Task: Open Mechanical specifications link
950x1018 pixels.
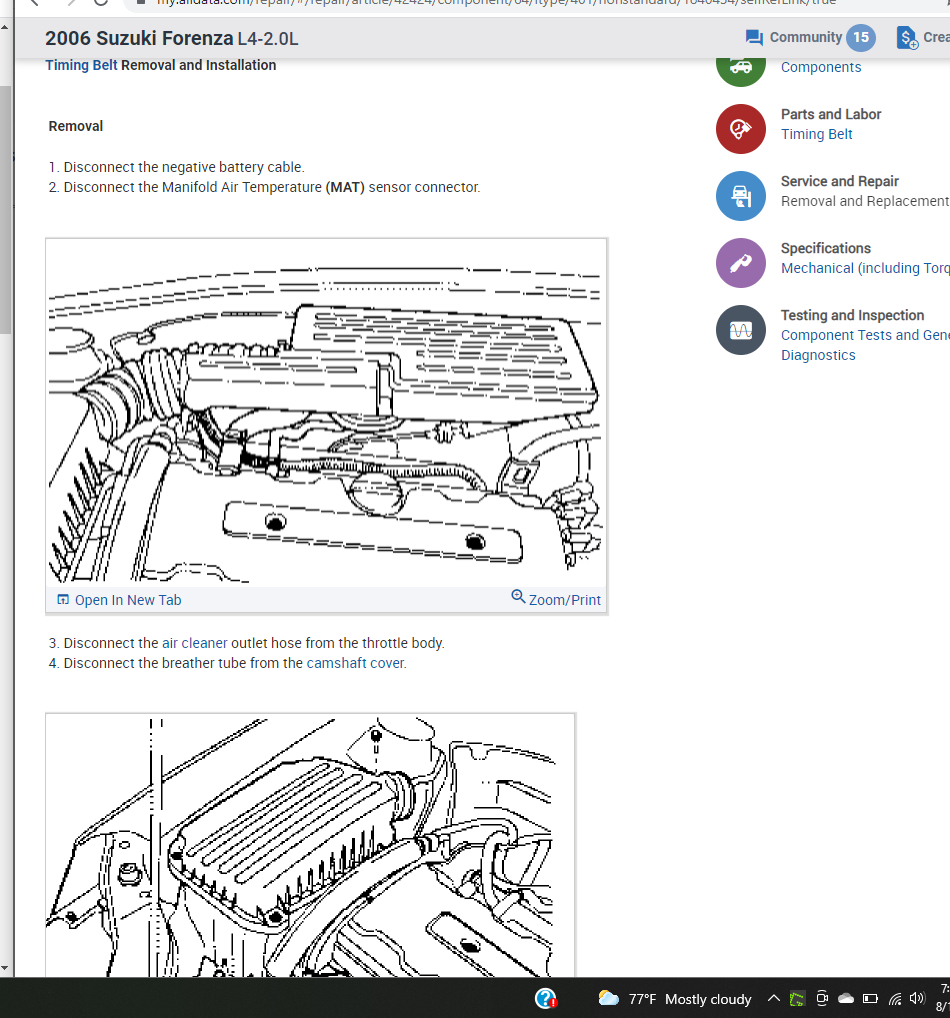Action: point(865,268)
